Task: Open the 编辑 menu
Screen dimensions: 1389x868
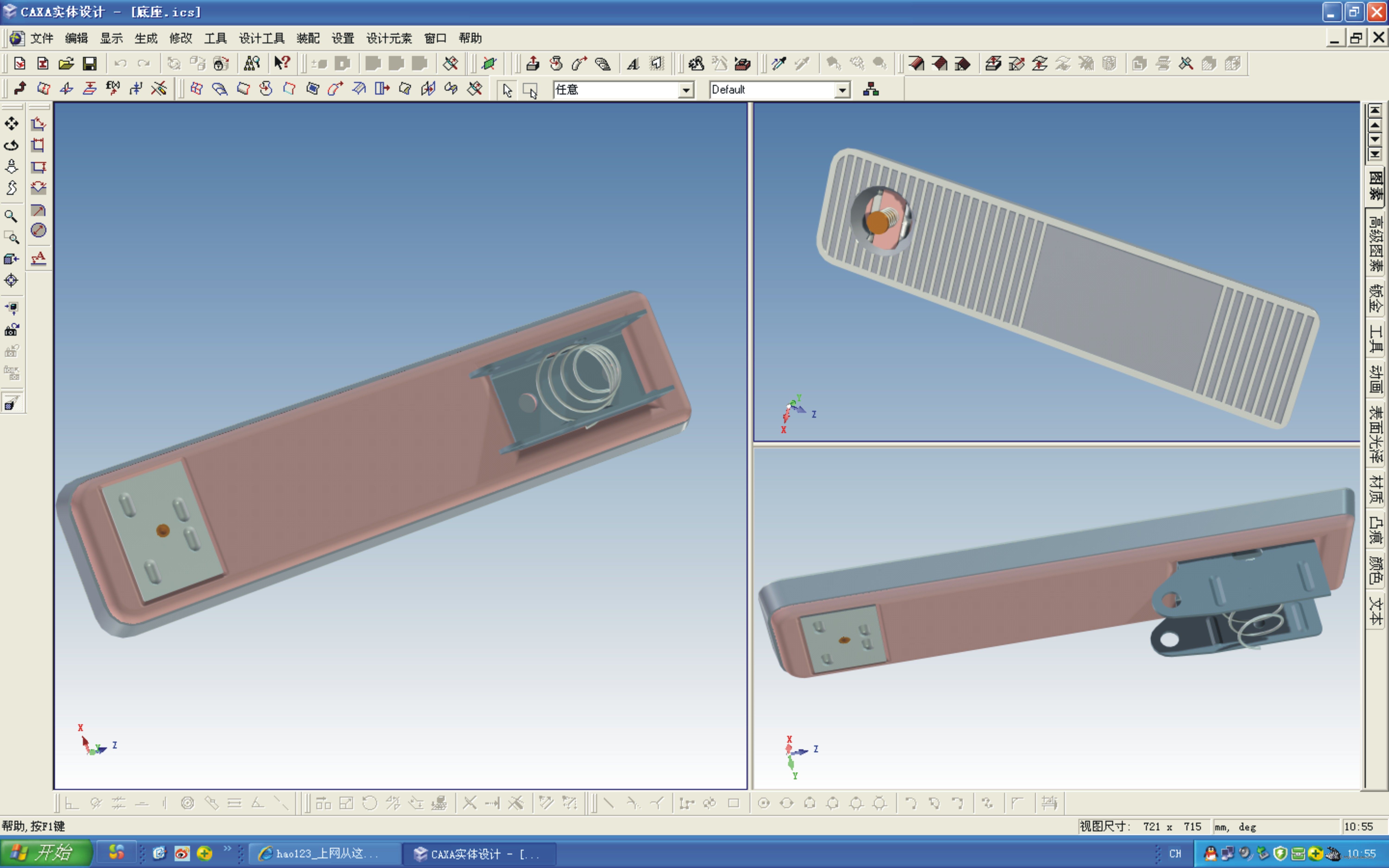Action: pos(76,38)
